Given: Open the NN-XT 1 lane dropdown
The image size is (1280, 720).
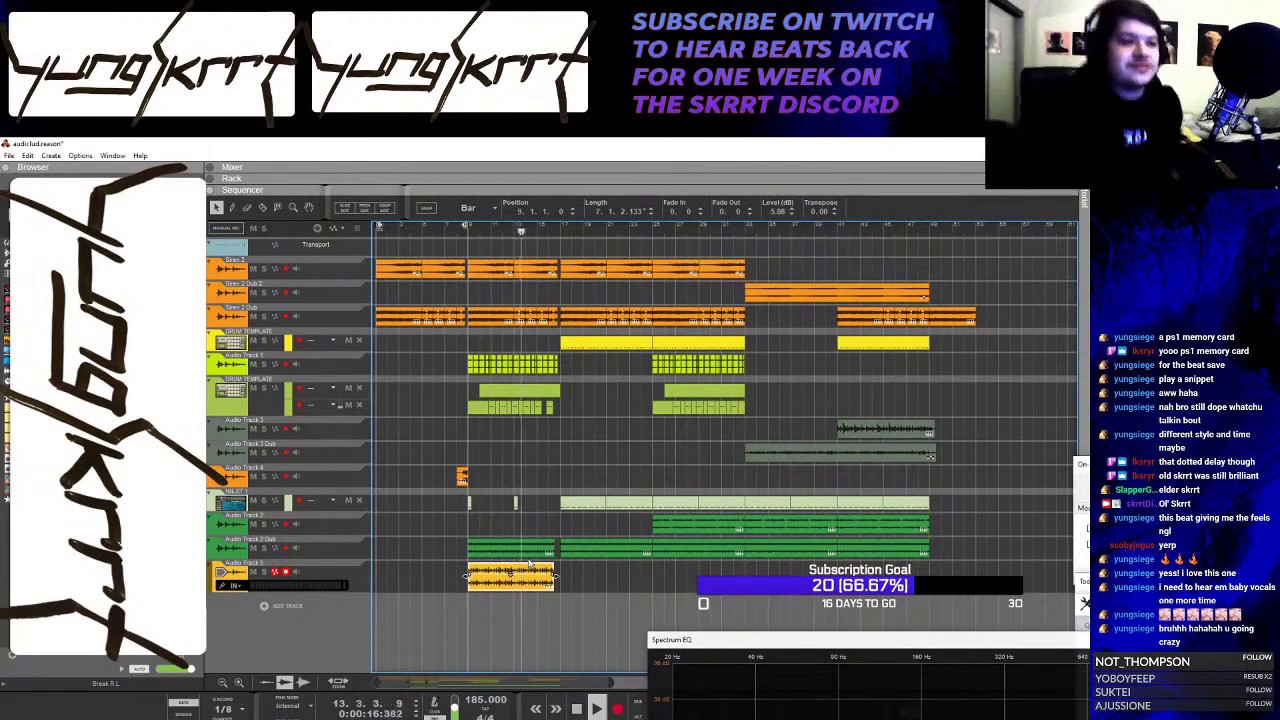Looking at the screenshot, I should [333, 500].
